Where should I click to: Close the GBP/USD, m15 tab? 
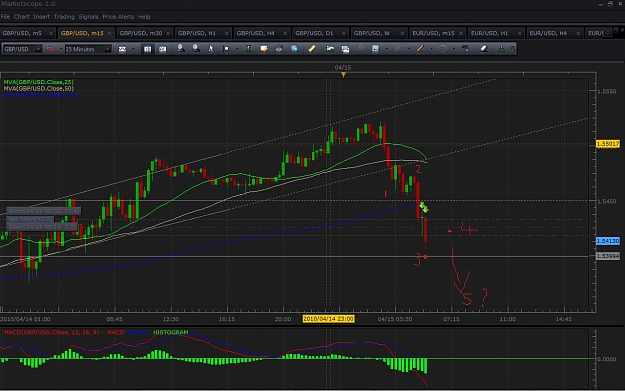(x=109, y=33)
